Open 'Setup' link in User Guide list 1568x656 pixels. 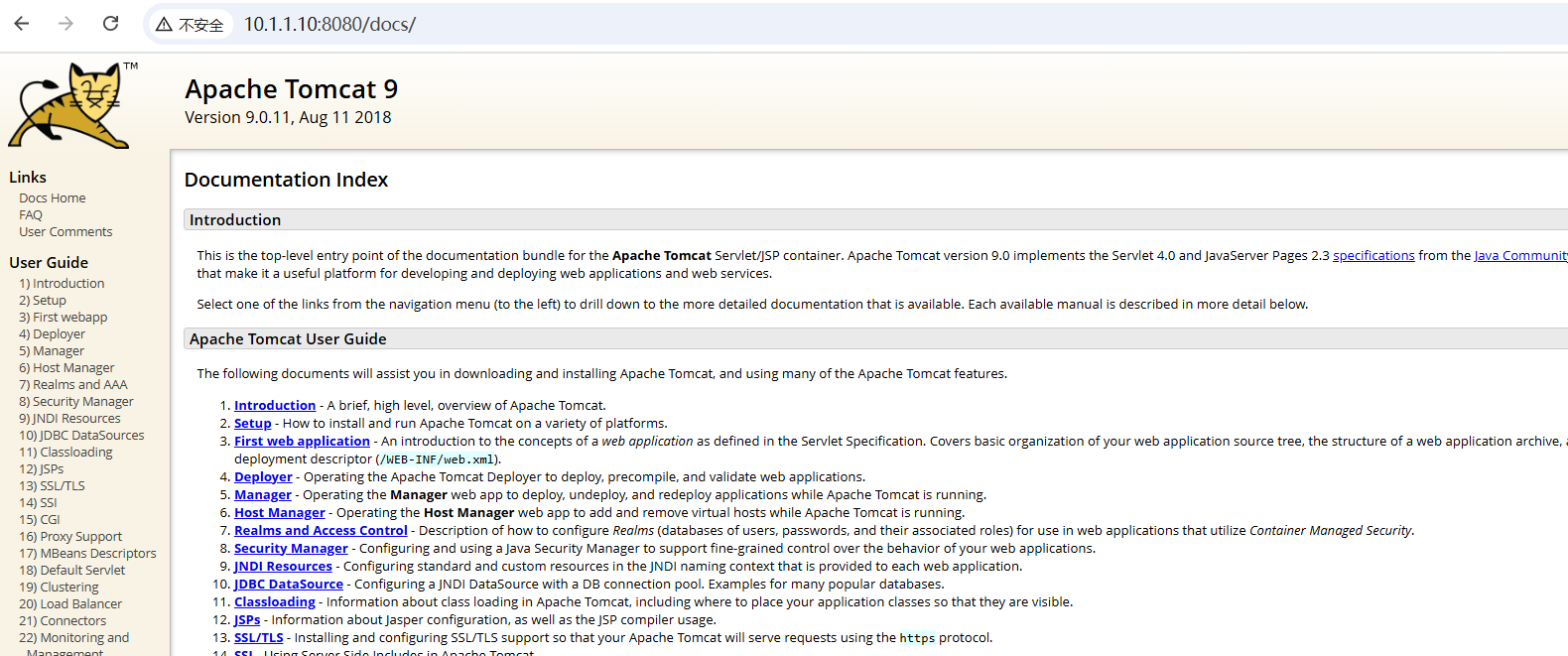(x=252, y=424)
